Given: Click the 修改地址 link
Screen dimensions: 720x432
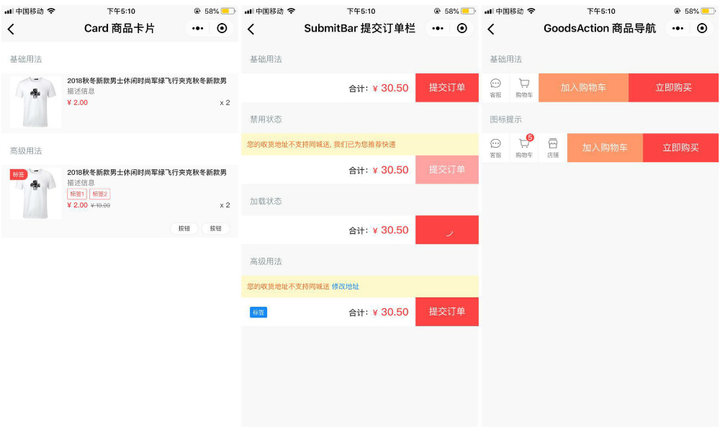Looking at the screenshot, I should (x=345, y=286).
